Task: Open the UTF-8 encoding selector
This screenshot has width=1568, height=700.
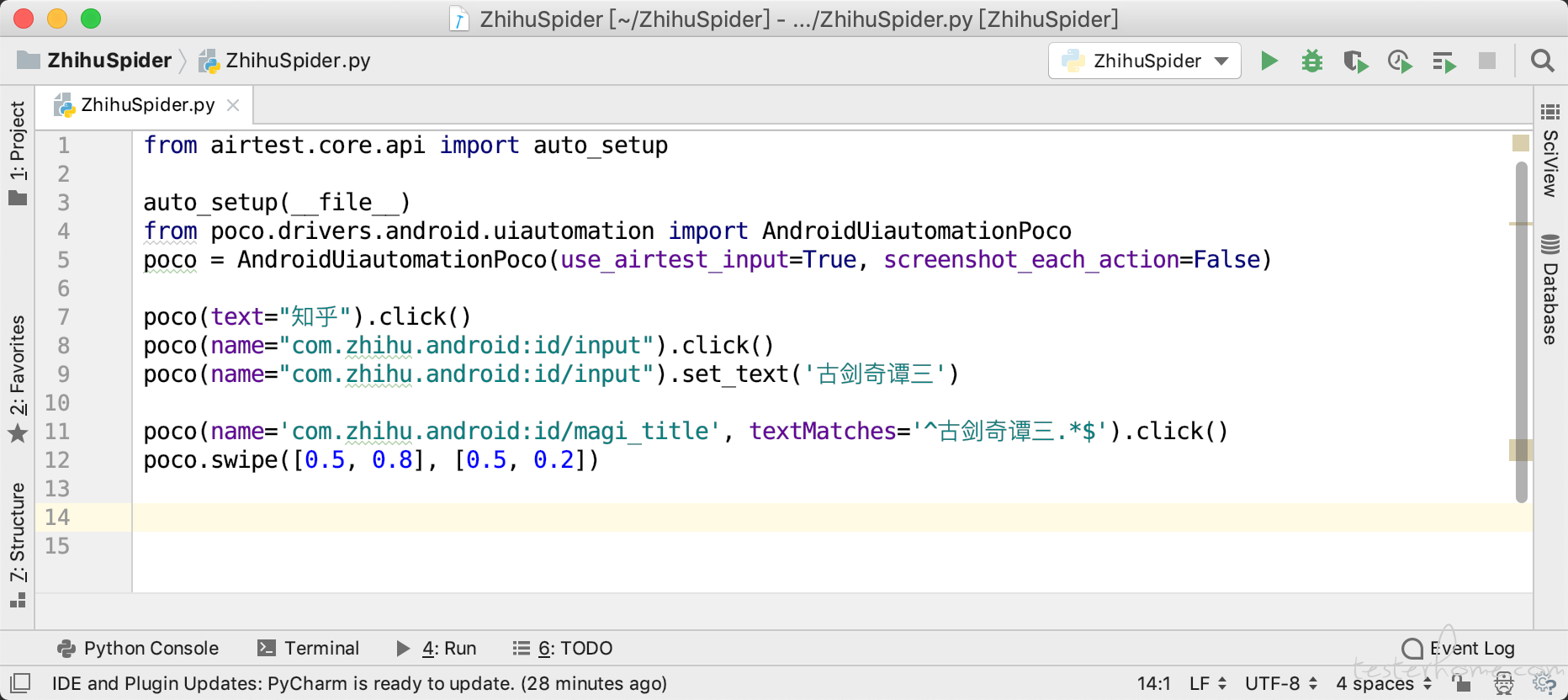Action: click(1281, 683)
